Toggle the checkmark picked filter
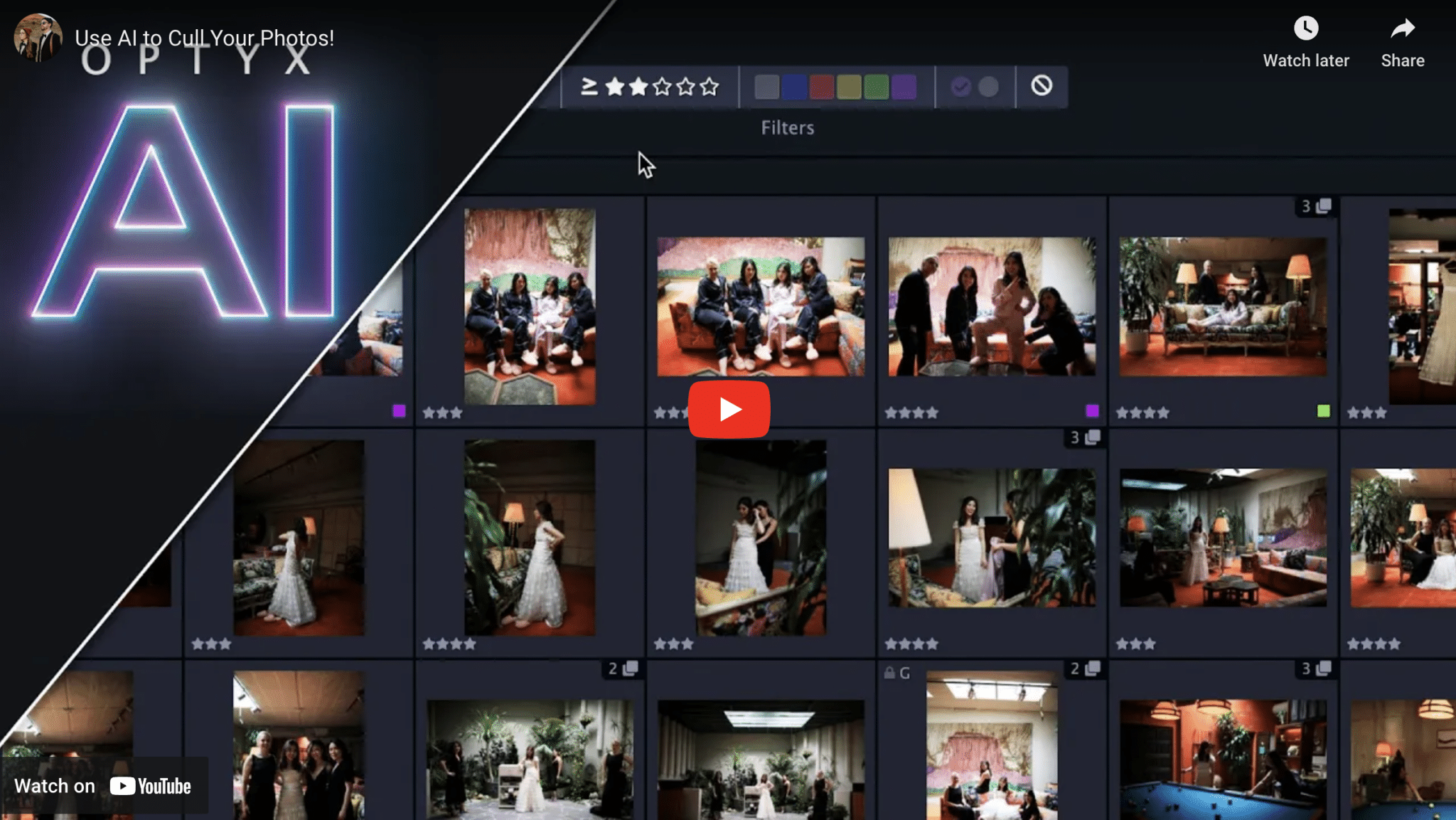 coord(960,87)
